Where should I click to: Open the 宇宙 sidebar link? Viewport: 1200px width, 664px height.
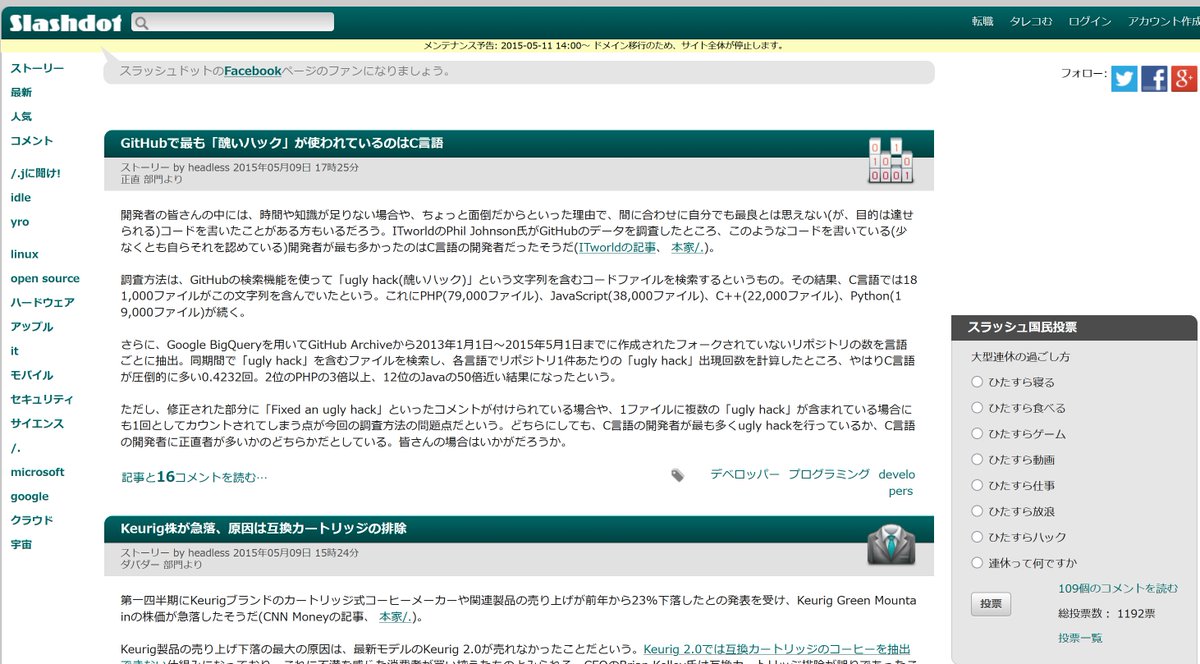pos(21,544)
